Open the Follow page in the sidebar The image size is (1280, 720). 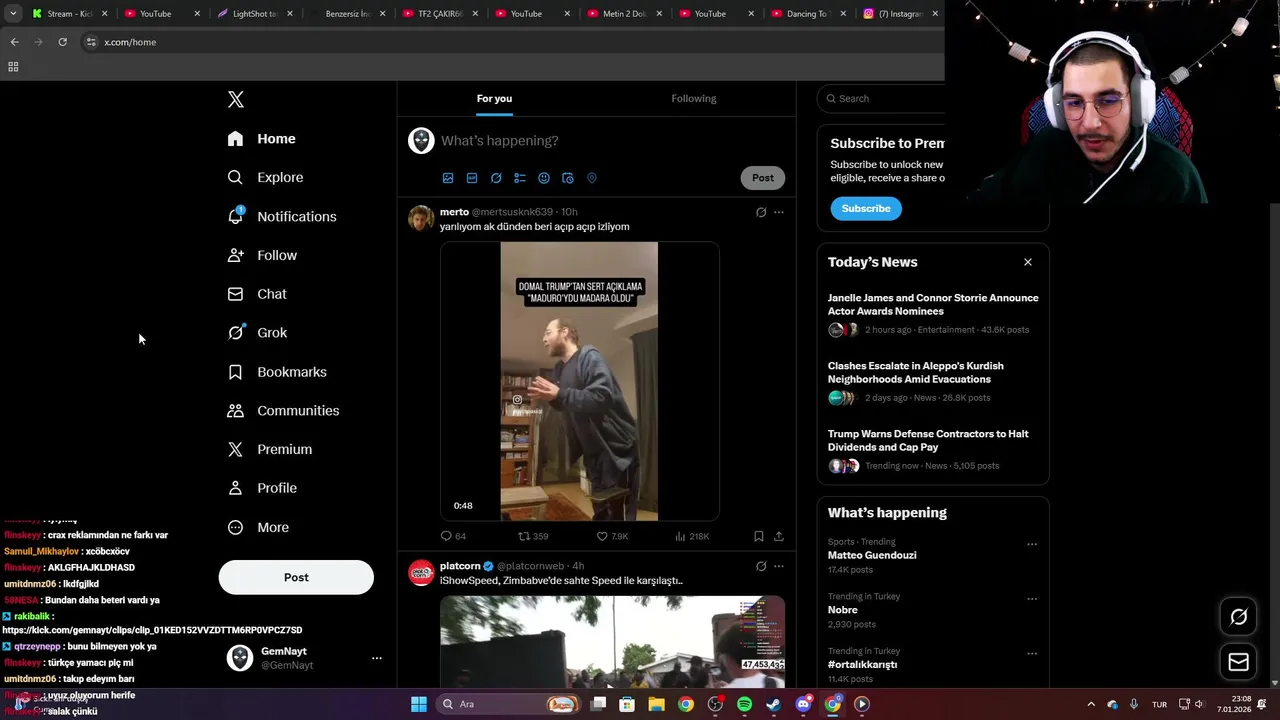tap(262, 255)
